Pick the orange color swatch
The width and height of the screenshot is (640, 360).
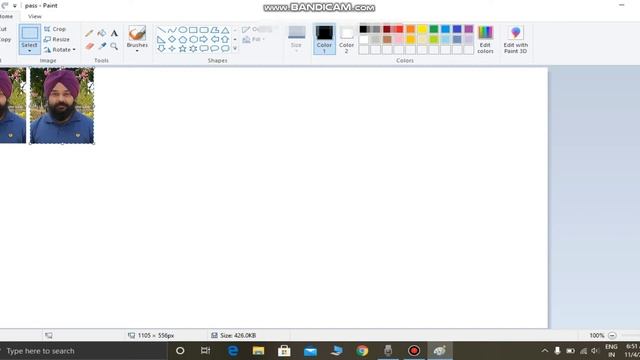[411, 29]
